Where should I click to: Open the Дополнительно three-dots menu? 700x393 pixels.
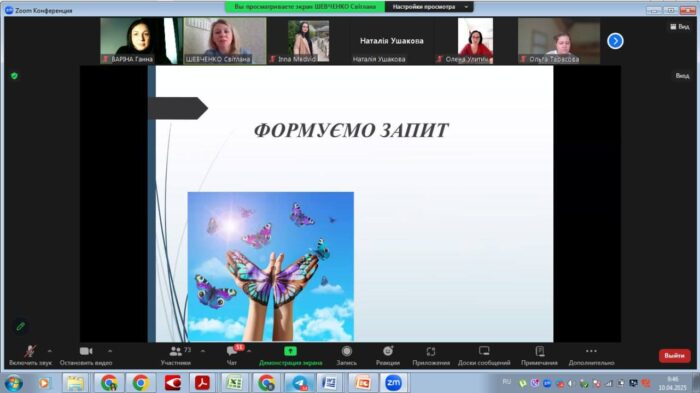[x=591, y=351]
